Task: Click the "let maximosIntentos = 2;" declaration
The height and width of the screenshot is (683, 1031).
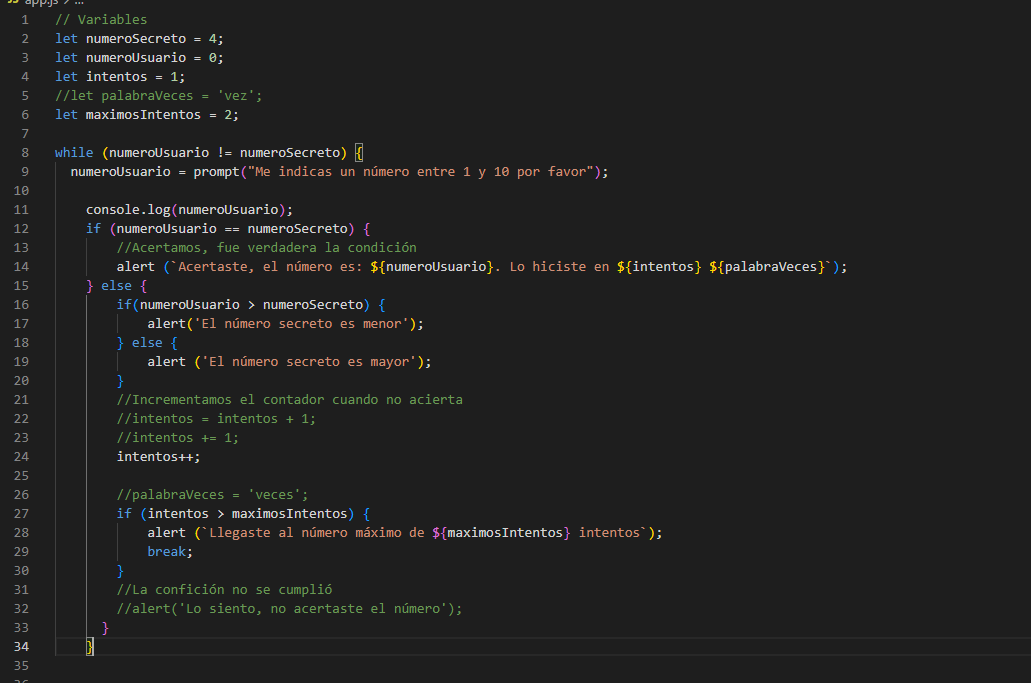Action: (x=147, y=115)
